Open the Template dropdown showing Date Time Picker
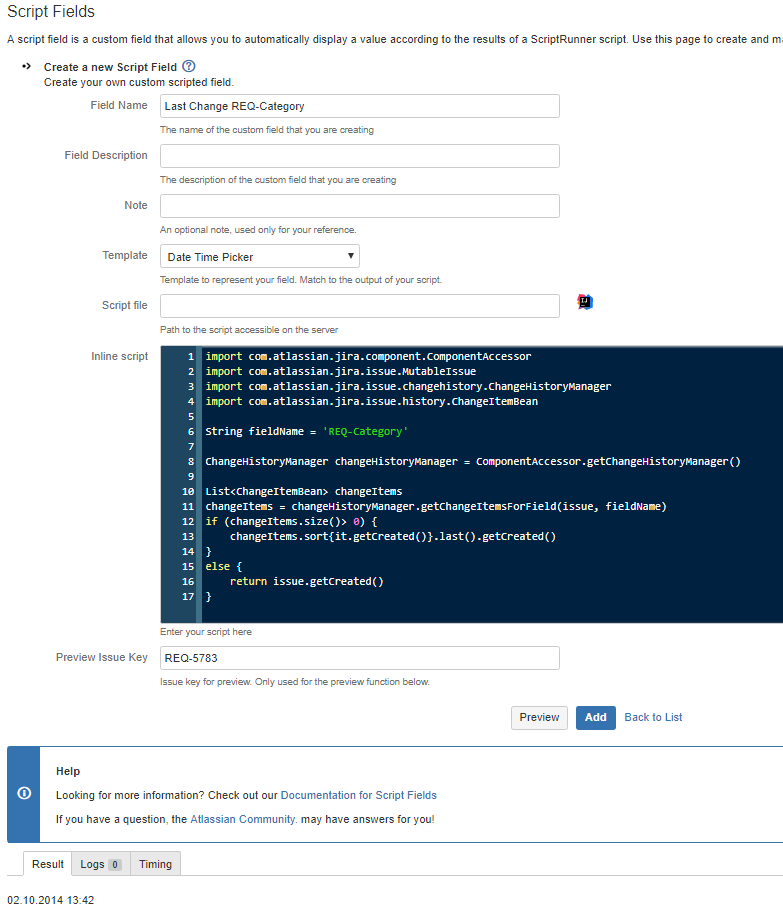 tap(260, 256)
